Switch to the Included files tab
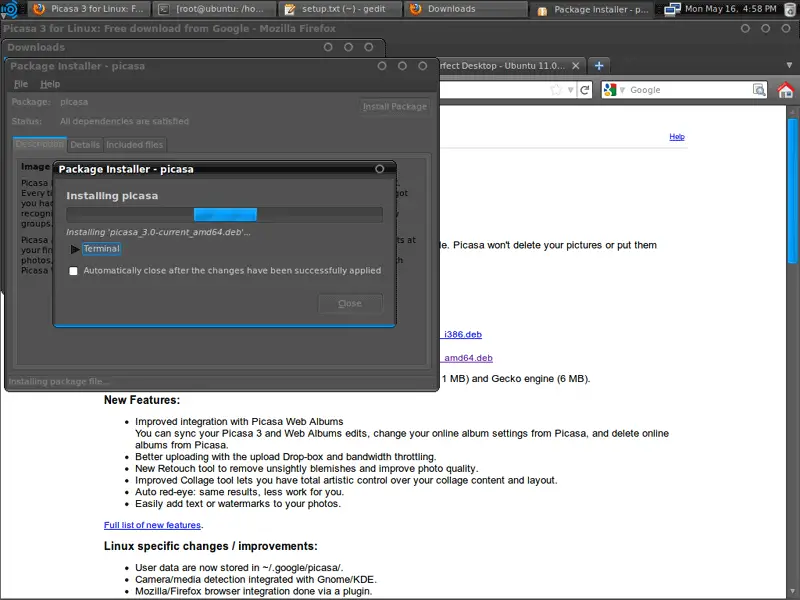 [135, 145]
